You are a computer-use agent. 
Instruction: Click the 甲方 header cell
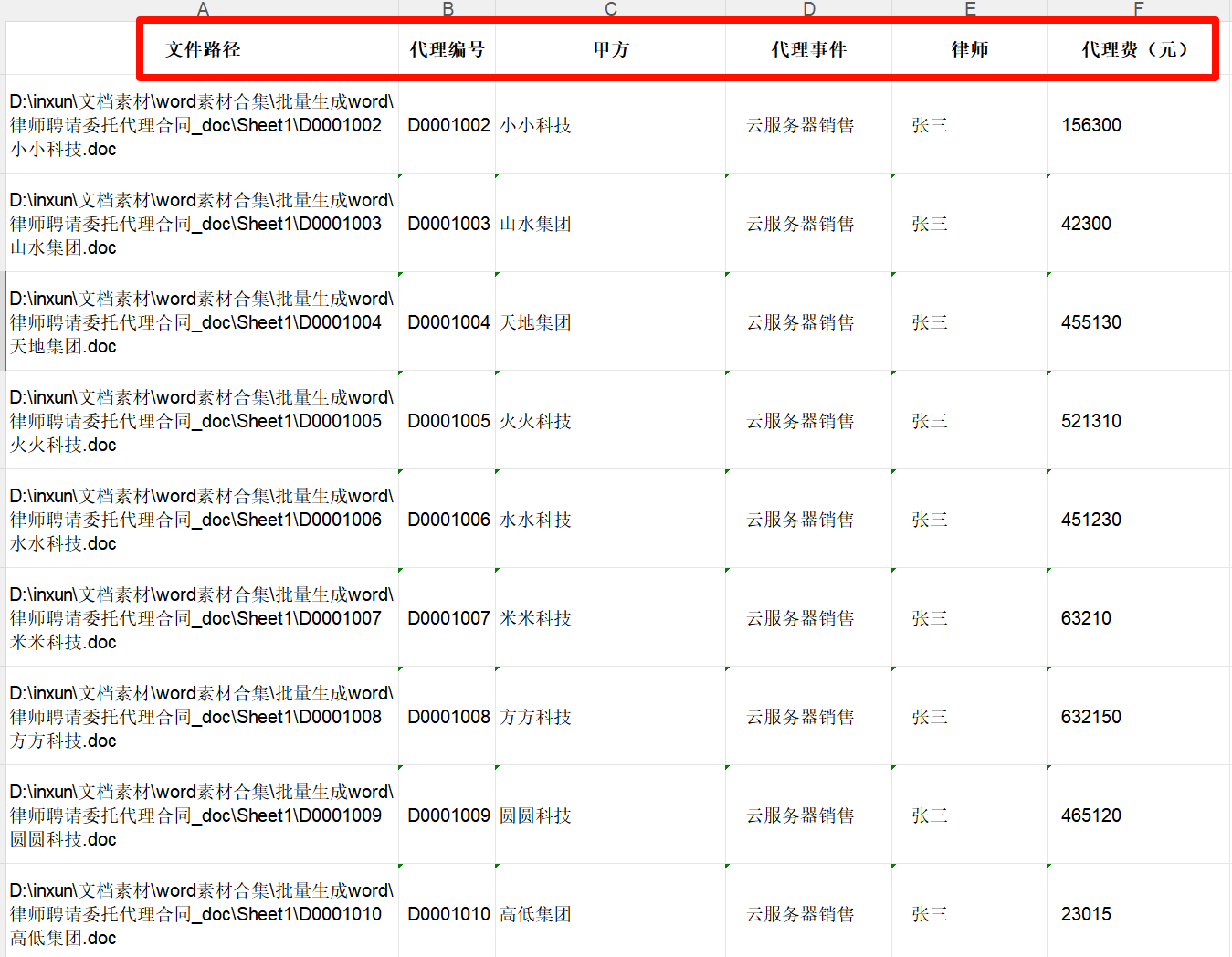(x=610, y=49)
